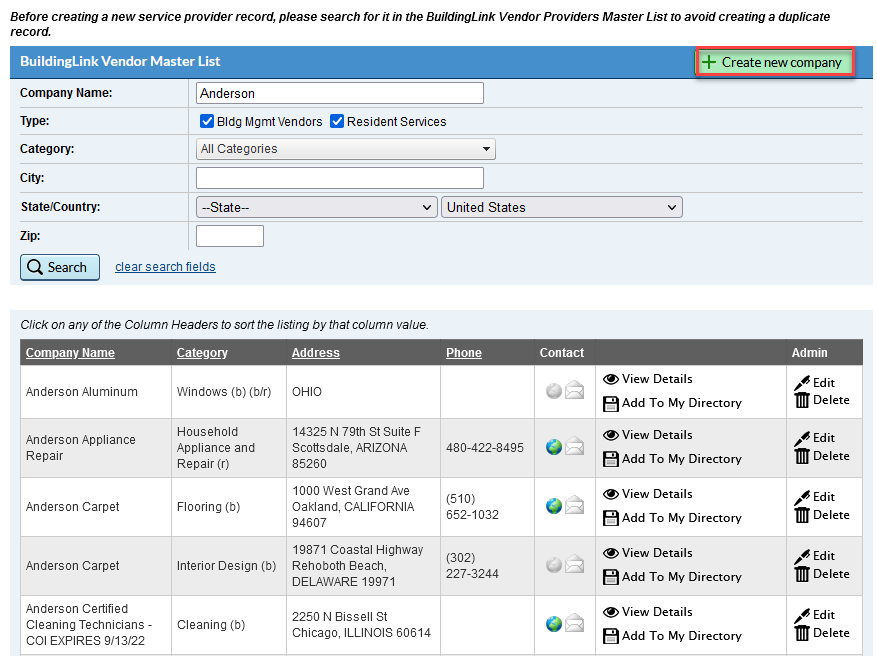This screenshot has width=877, height=656.
Task: Edit the Flooring Anderson Carpet record
Action: [814, 497]
